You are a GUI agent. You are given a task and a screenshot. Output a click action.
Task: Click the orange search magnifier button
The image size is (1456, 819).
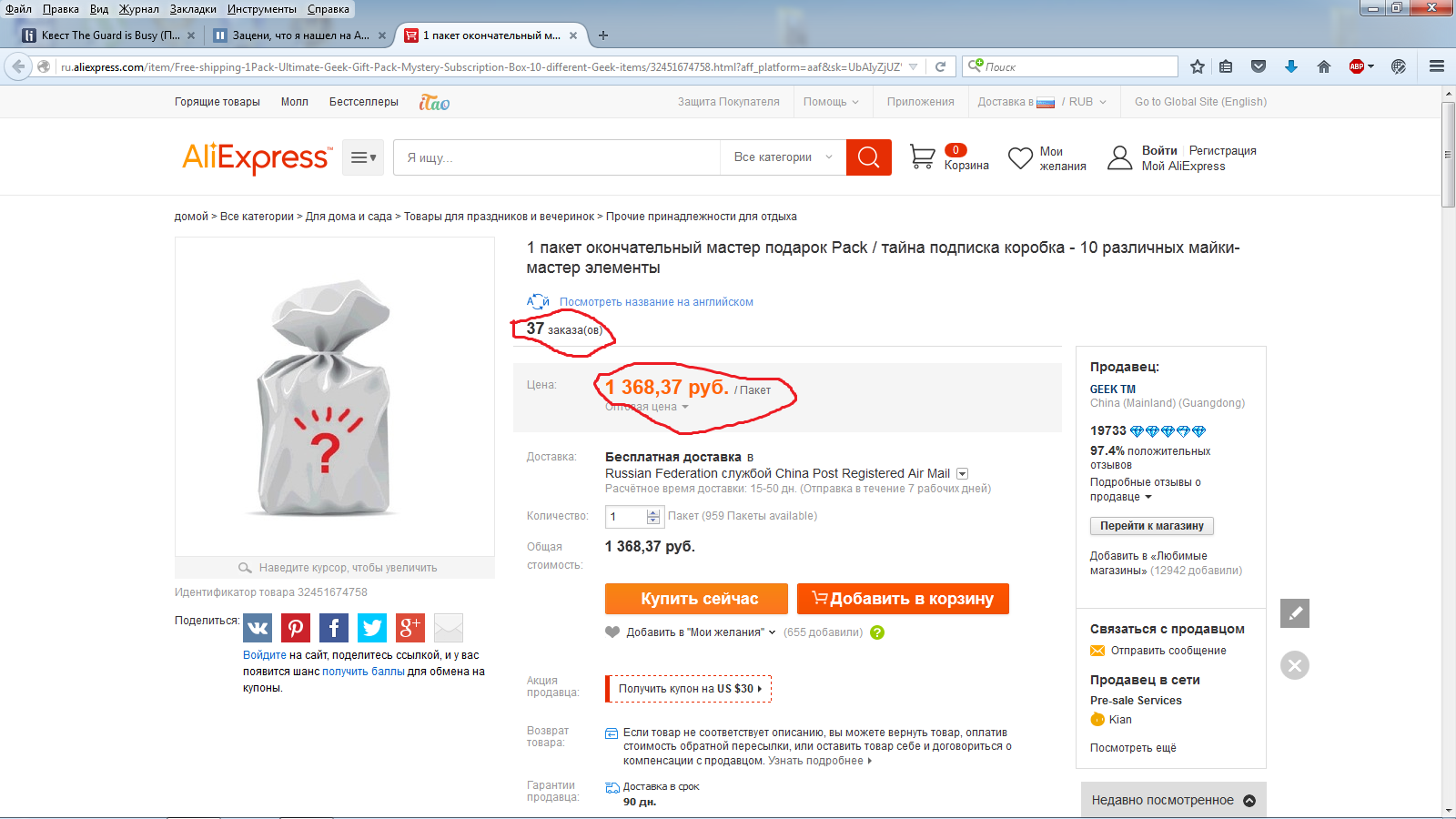[x=868, y=157]
